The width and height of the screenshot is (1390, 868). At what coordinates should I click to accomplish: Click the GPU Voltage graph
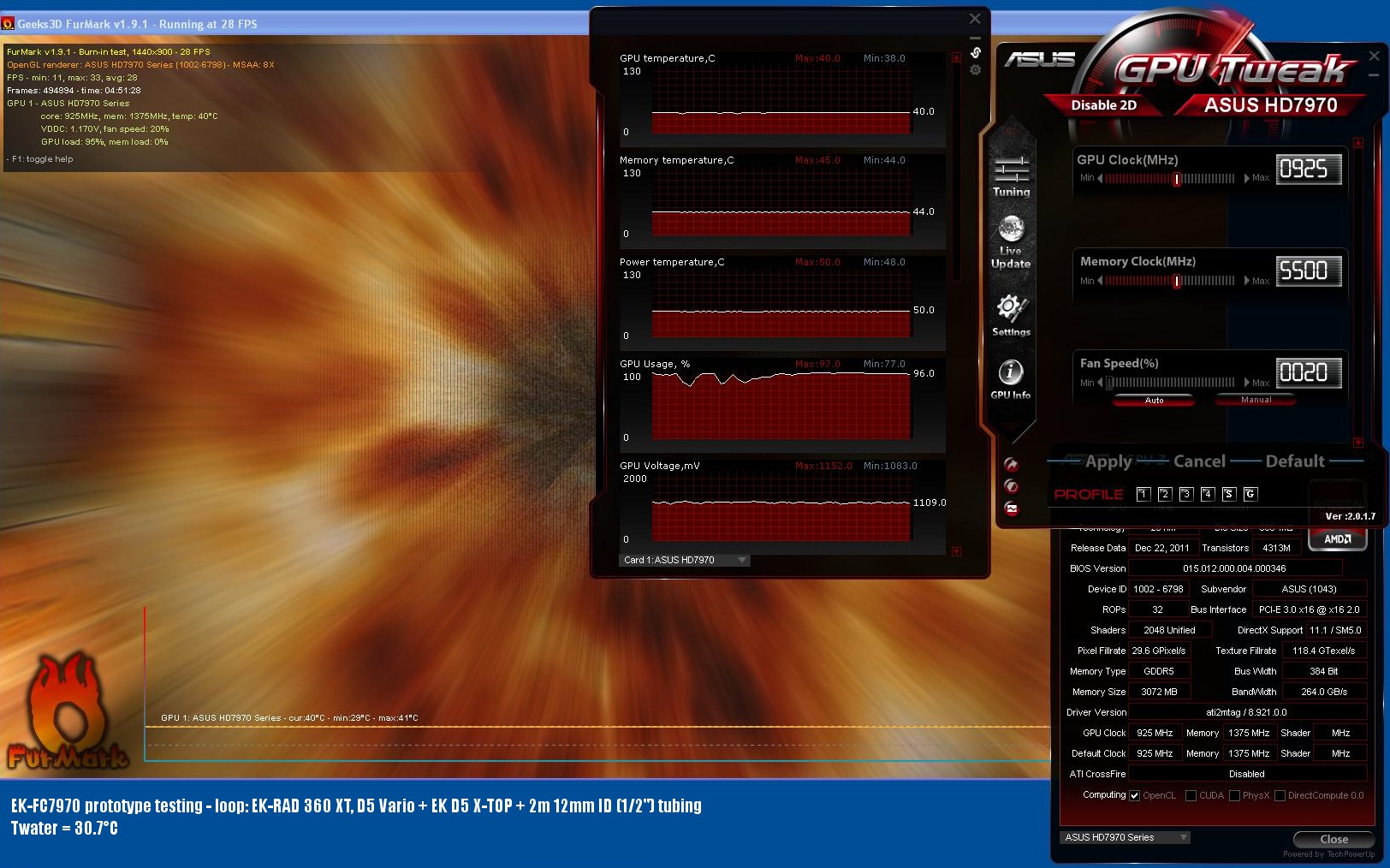point(781,508)
